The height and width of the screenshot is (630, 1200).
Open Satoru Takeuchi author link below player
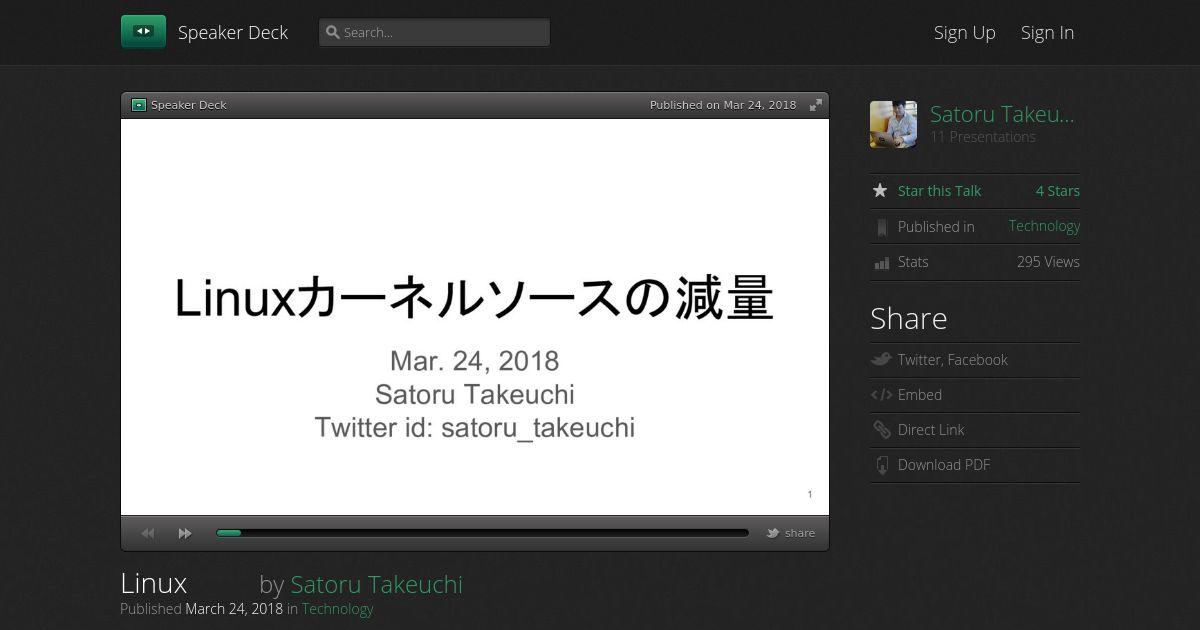376,584
